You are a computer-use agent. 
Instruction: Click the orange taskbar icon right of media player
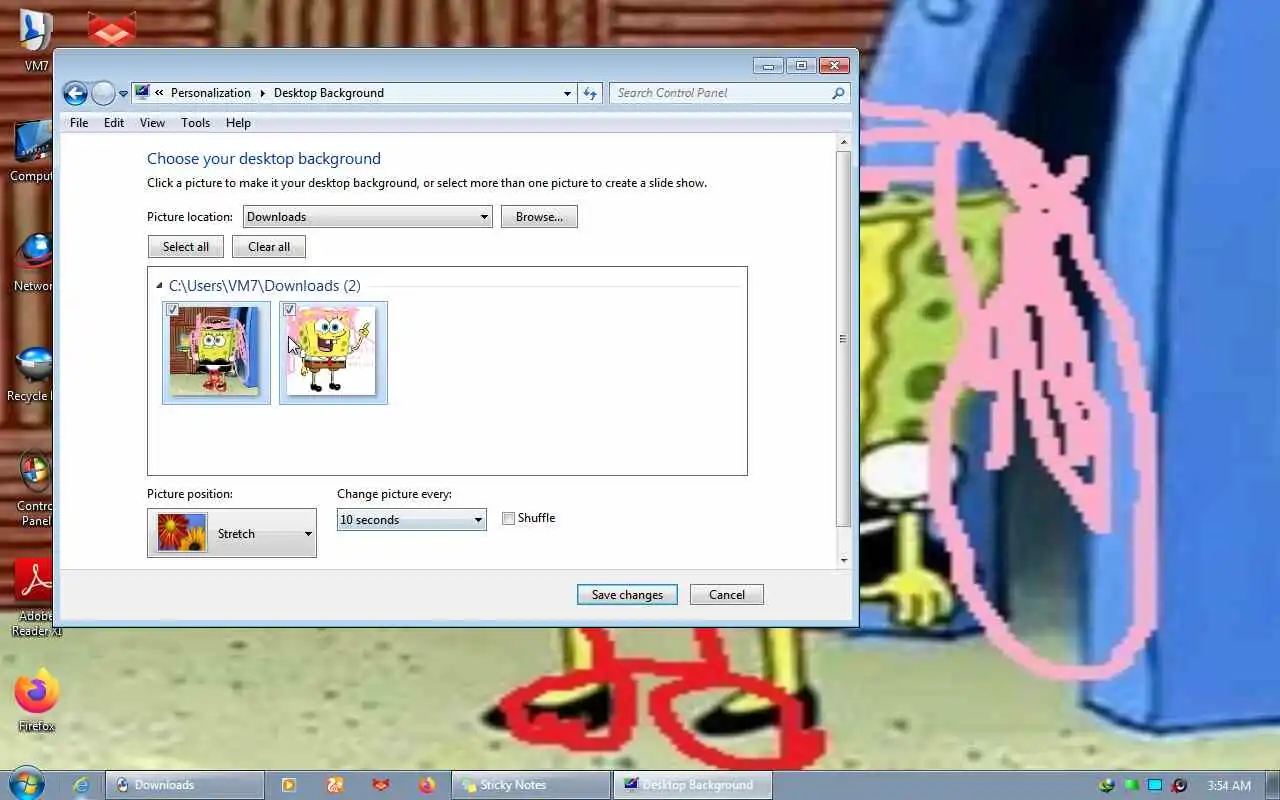[335, 785]
